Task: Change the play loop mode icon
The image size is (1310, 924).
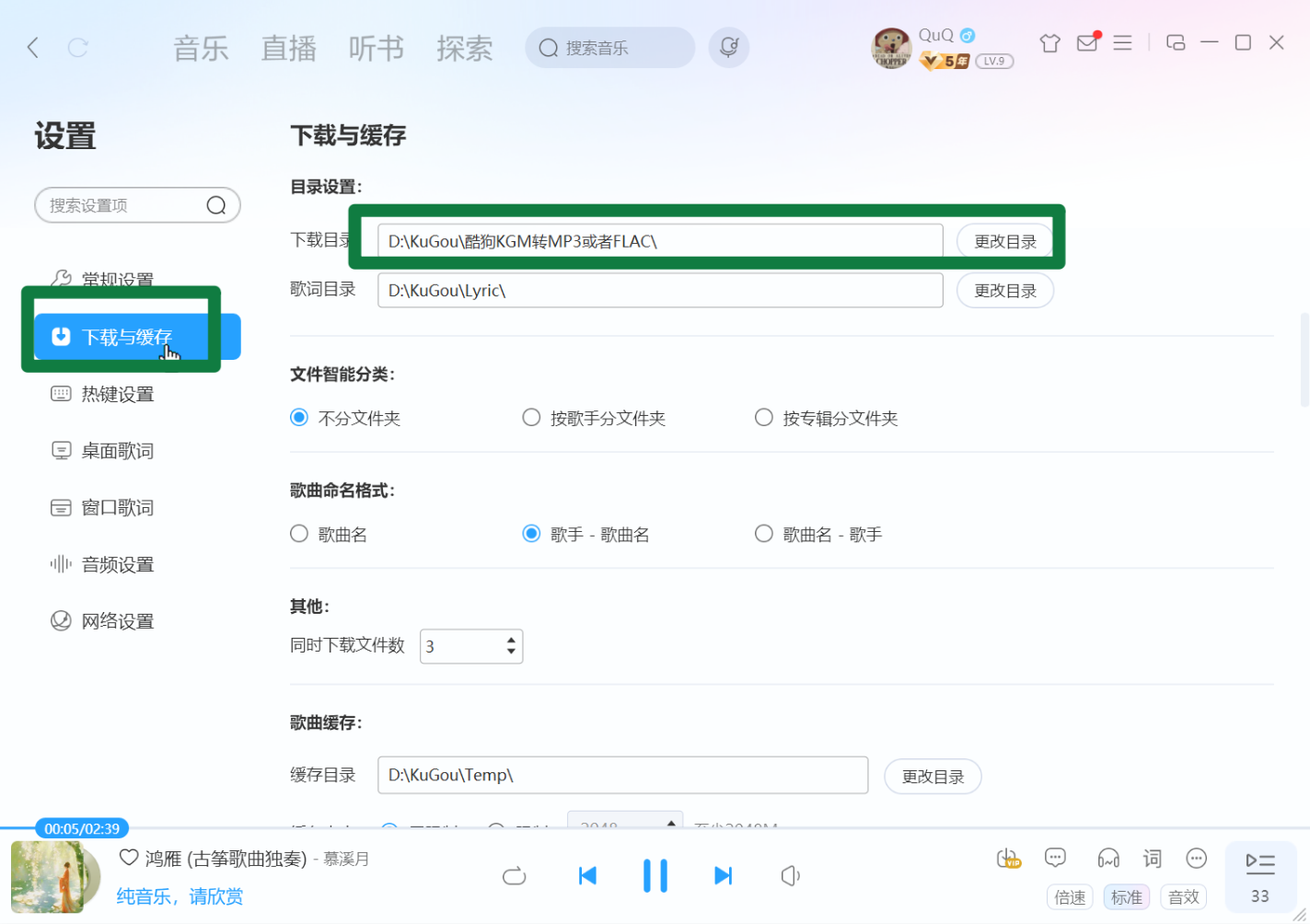Action: (515, 876)
